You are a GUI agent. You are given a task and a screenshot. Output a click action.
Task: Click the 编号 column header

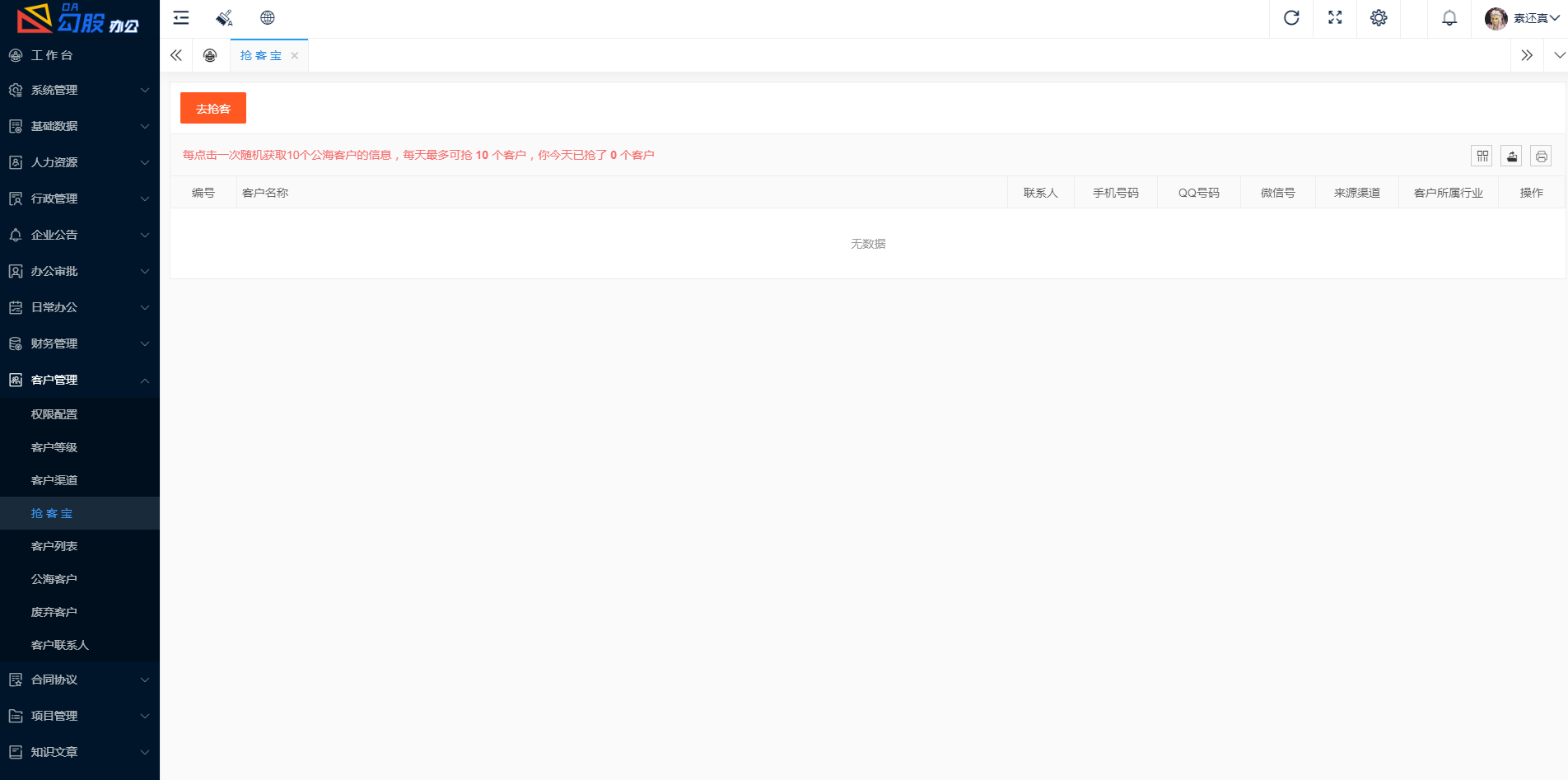coord(203,193)
